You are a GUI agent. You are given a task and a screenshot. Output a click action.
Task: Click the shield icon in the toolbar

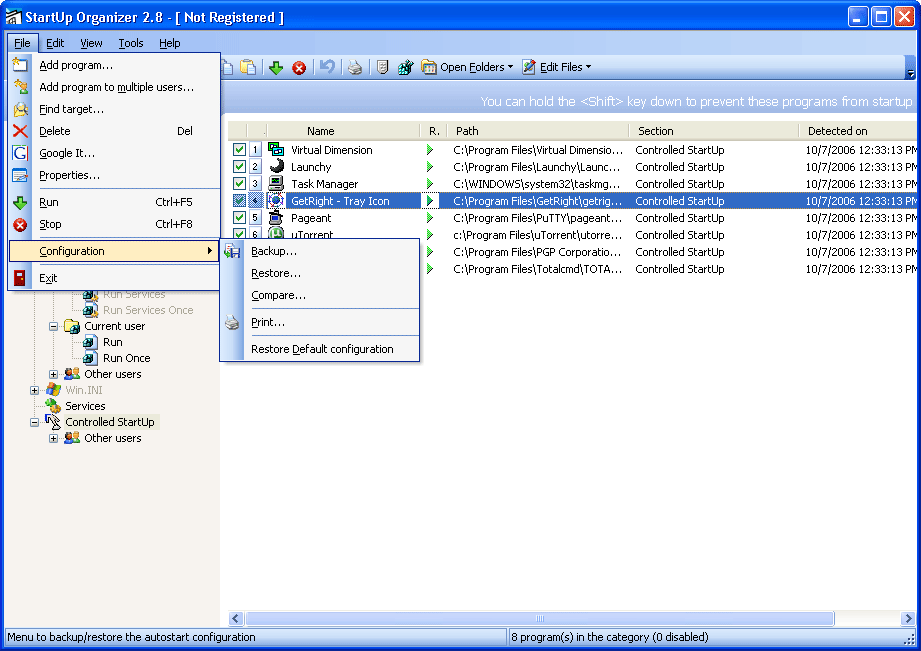point(382,68)
